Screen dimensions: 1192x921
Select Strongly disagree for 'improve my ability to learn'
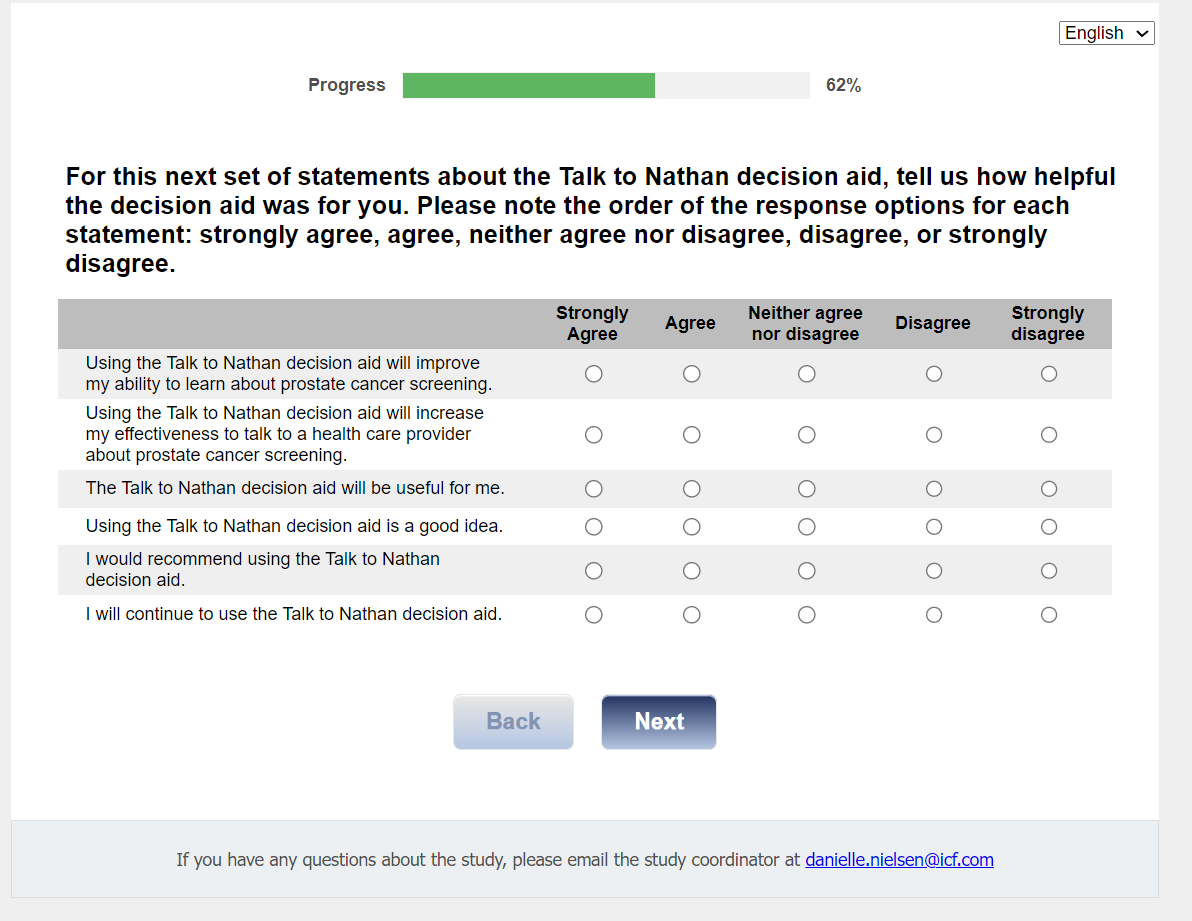click(1049, 374)
